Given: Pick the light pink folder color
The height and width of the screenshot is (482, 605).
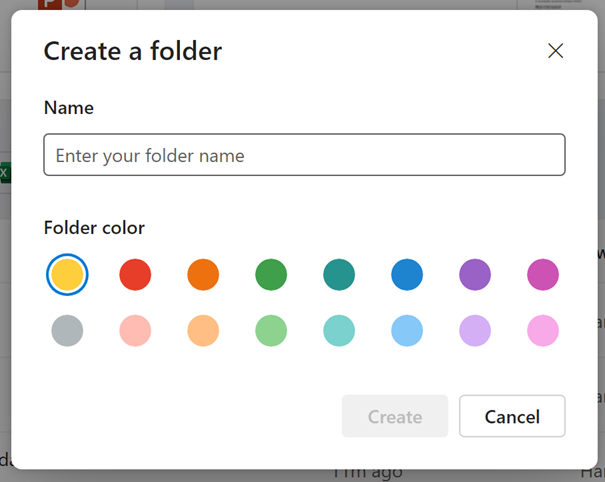Looking at the screenshot, I should 135,330.
